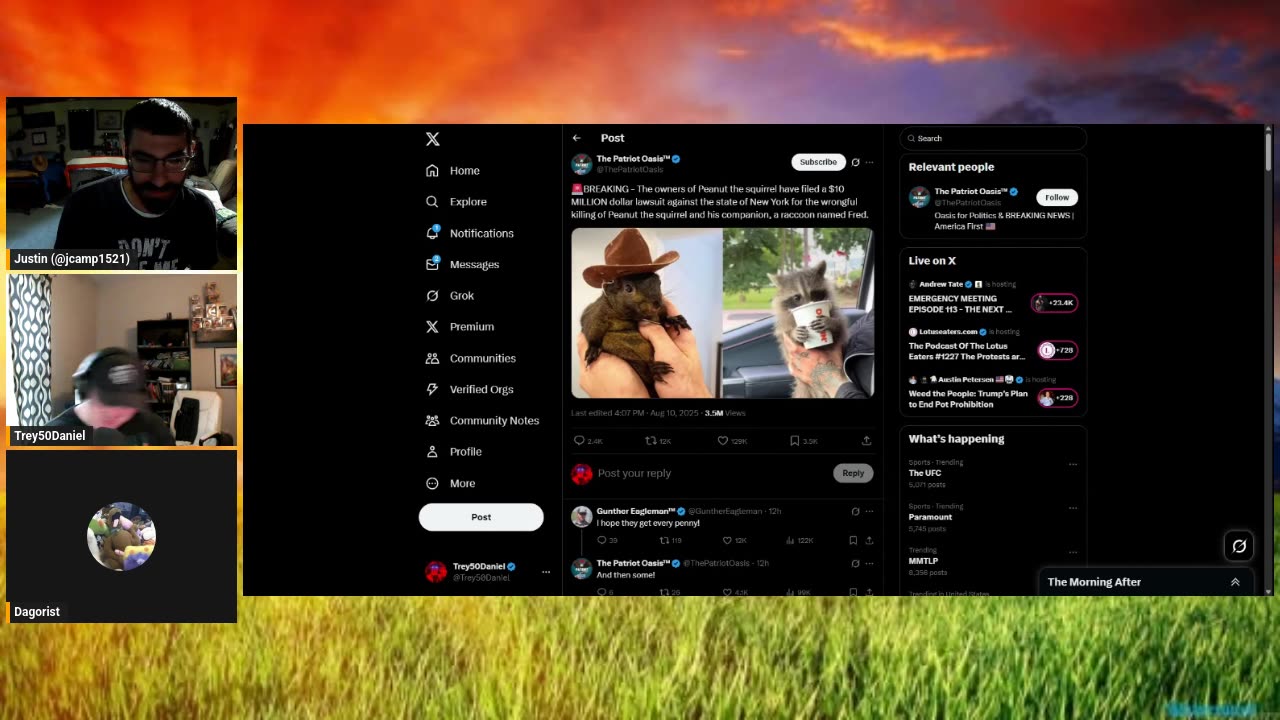
Task: Click the white Post button
Action: click(481, 517)
